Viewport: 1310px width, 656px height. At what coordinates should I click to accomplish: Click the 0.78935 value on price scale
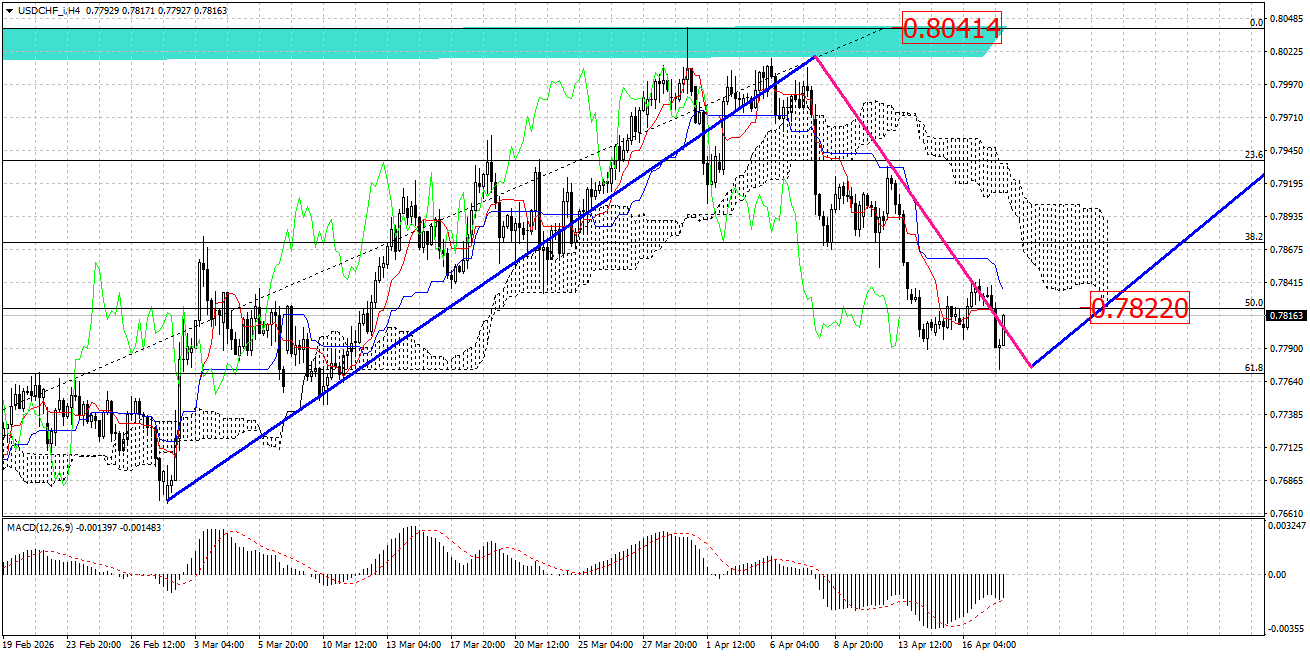tap(1284, 216)
